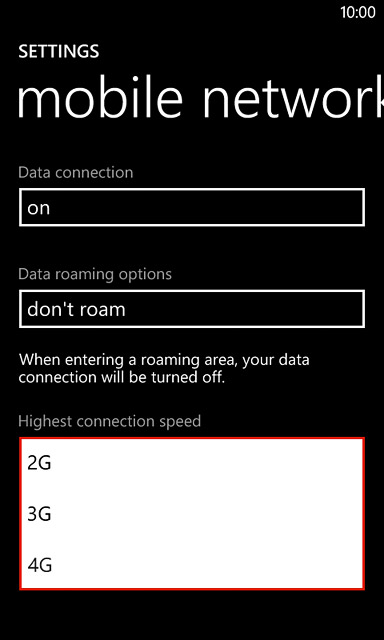Tap the line 'connection will be turned off'

(x=122, y=378)
